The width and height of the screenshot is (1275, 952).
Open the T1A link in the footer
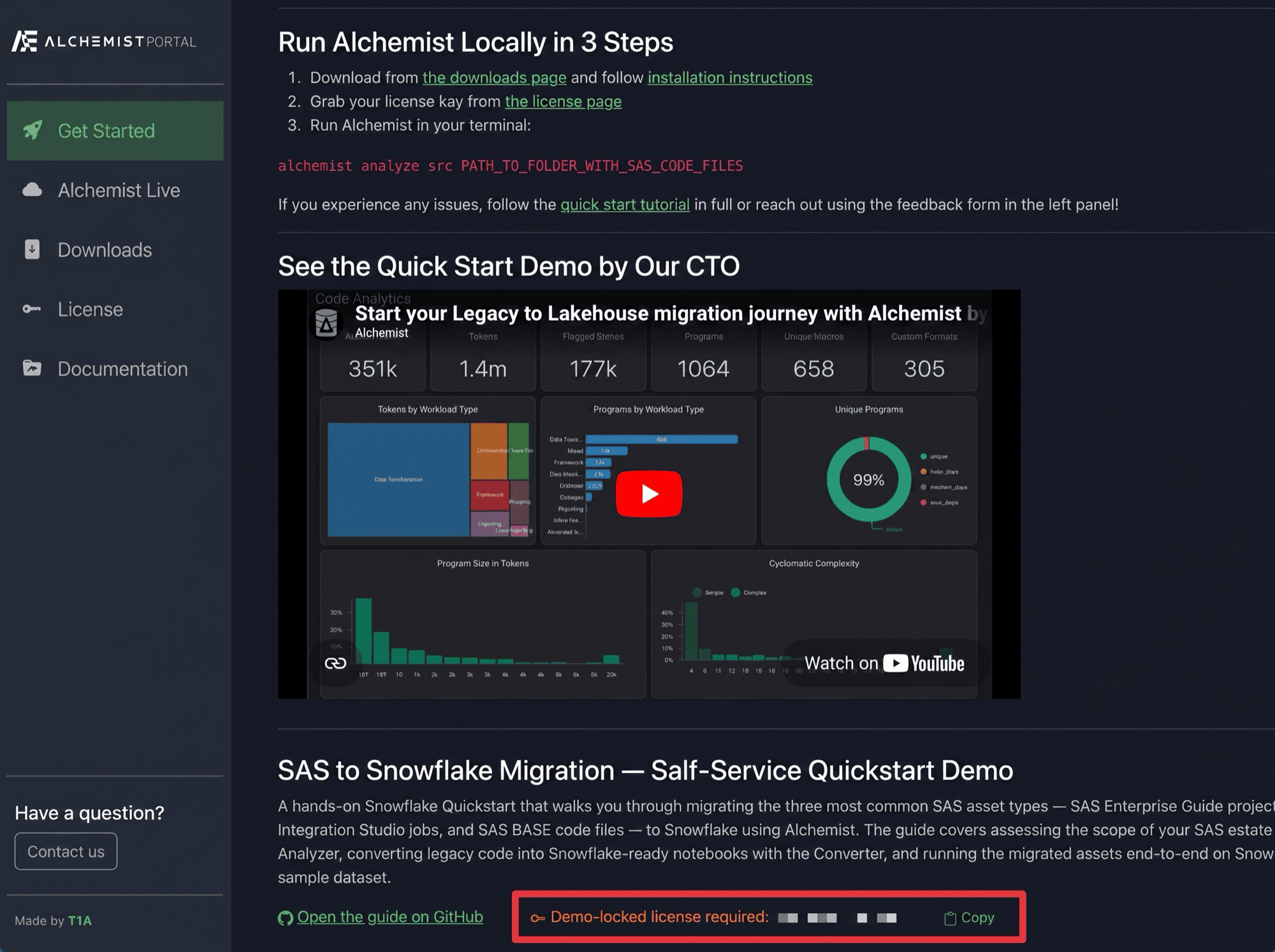(80, 921)
